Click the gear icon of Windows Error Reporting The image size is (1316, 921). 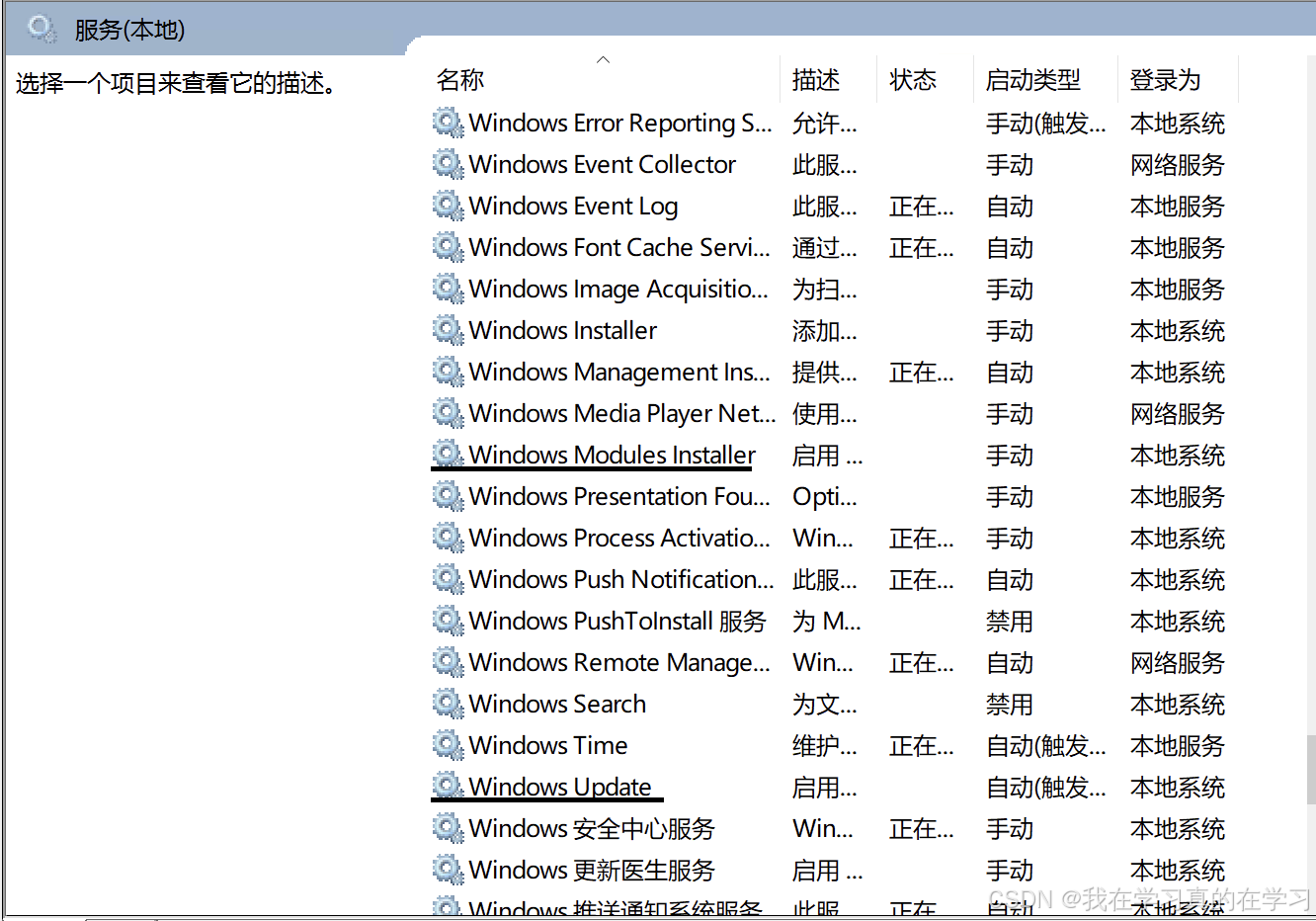pyautogui.click(x=448, y=123)
